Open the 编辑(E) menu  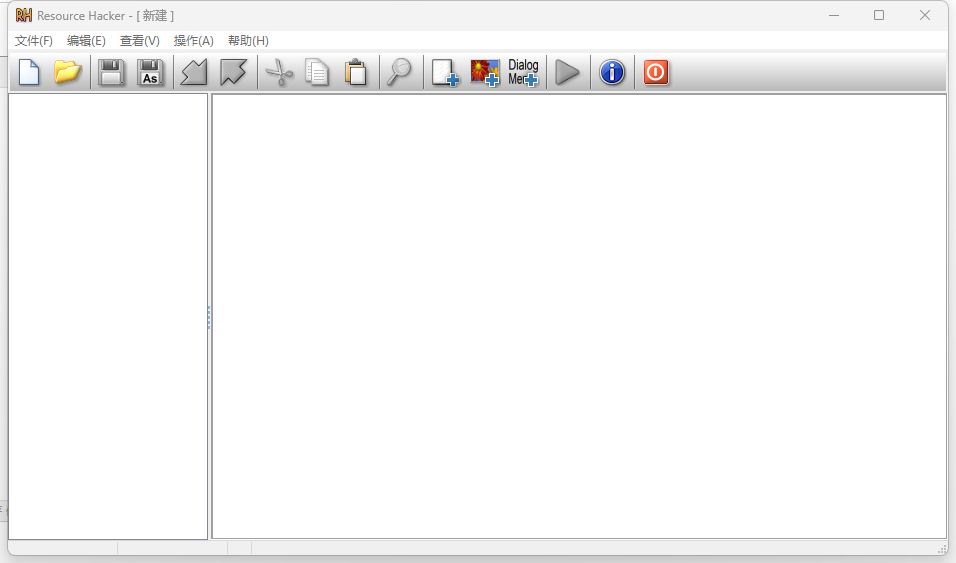click(86, 41)
